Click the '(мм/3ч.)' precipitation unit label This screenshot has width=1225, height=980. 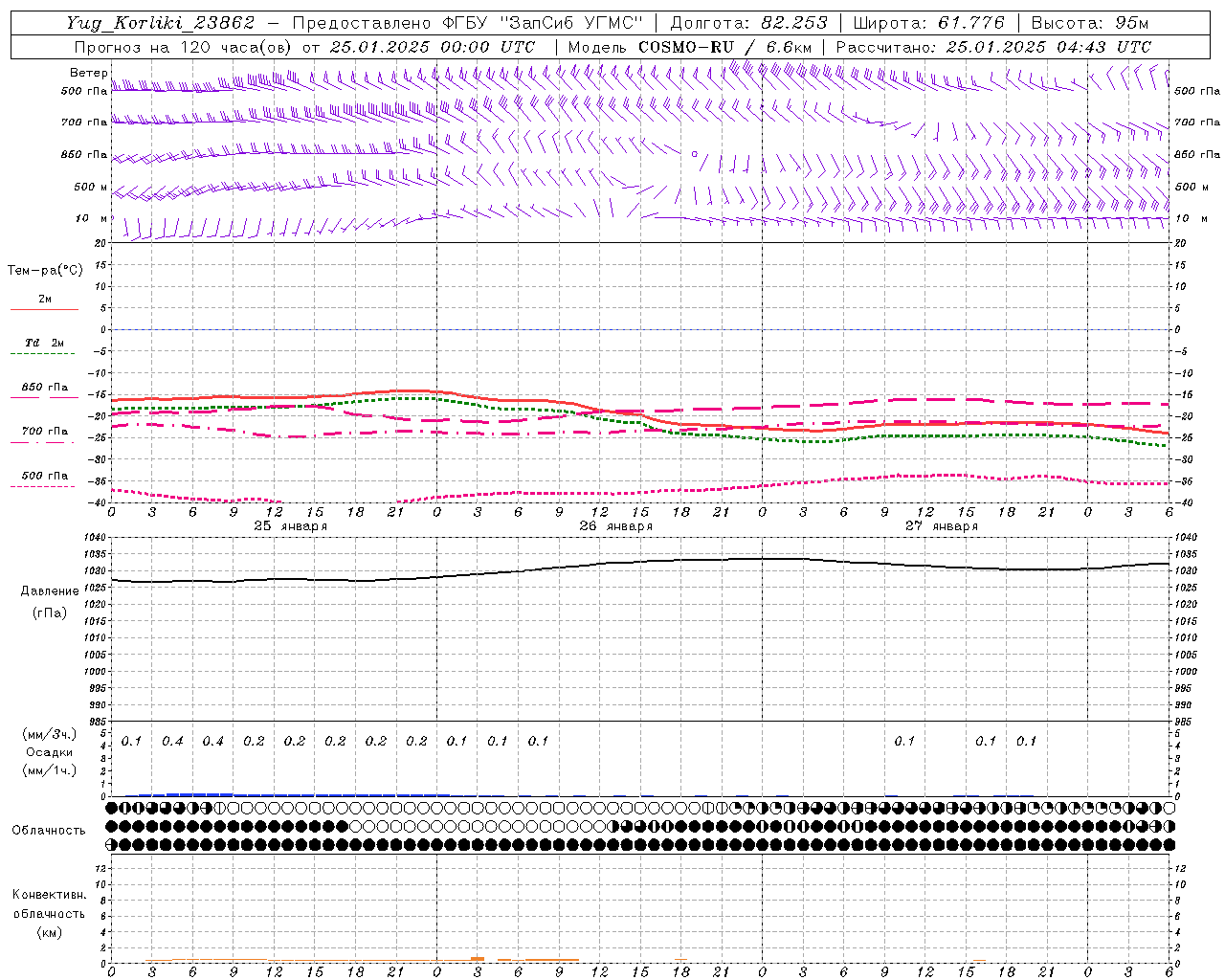(x=50, y=735)
